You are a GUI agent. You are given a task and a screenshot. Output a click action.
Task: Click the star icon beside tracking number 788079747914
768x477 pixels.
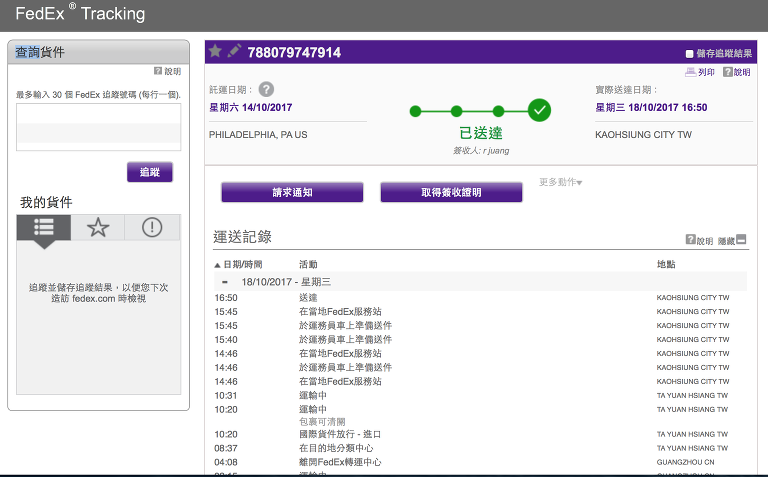[x=215, y=52]
